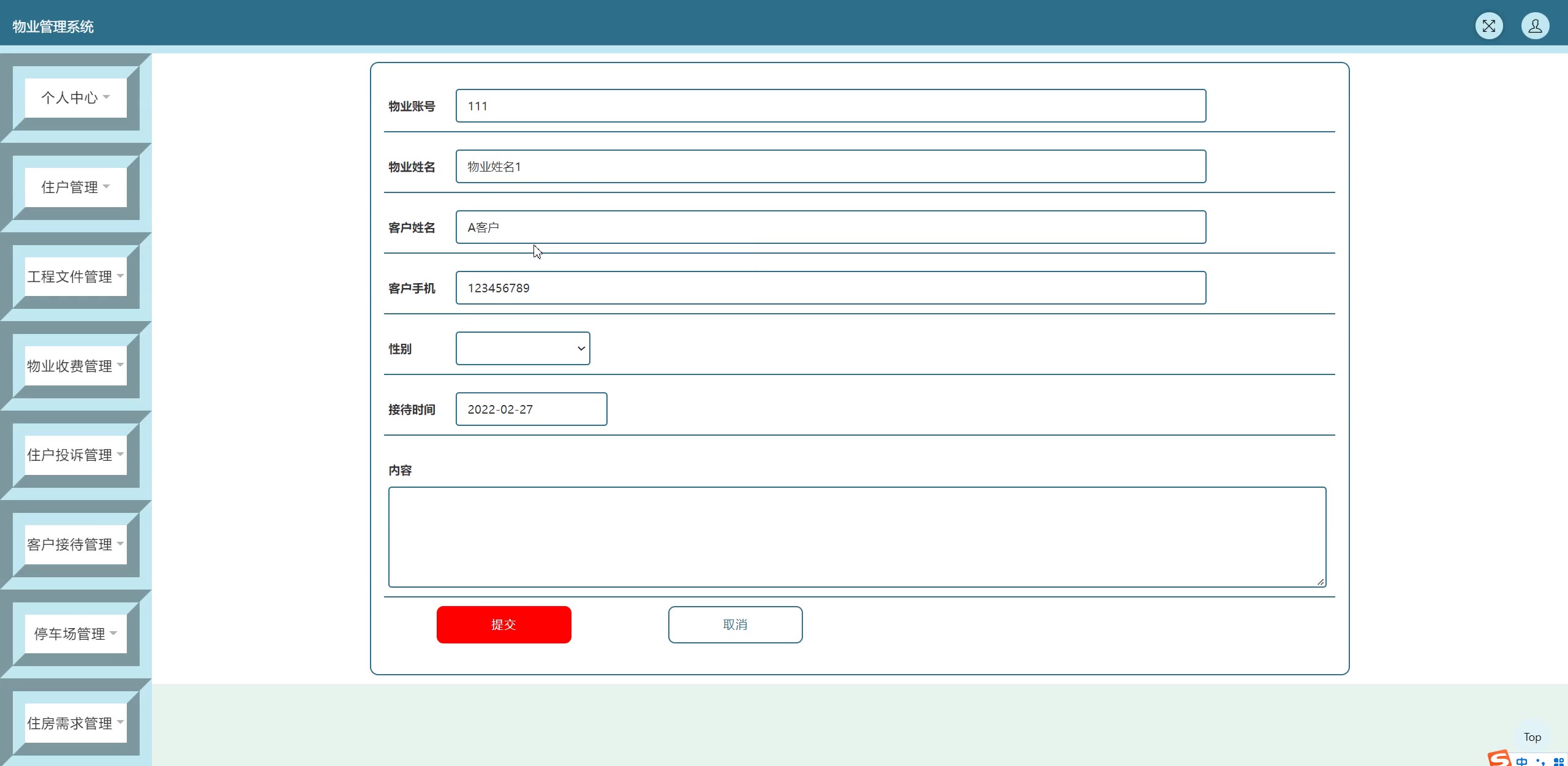
Task: Click the 物业管理系统 title
Action: tap(53, 26)
